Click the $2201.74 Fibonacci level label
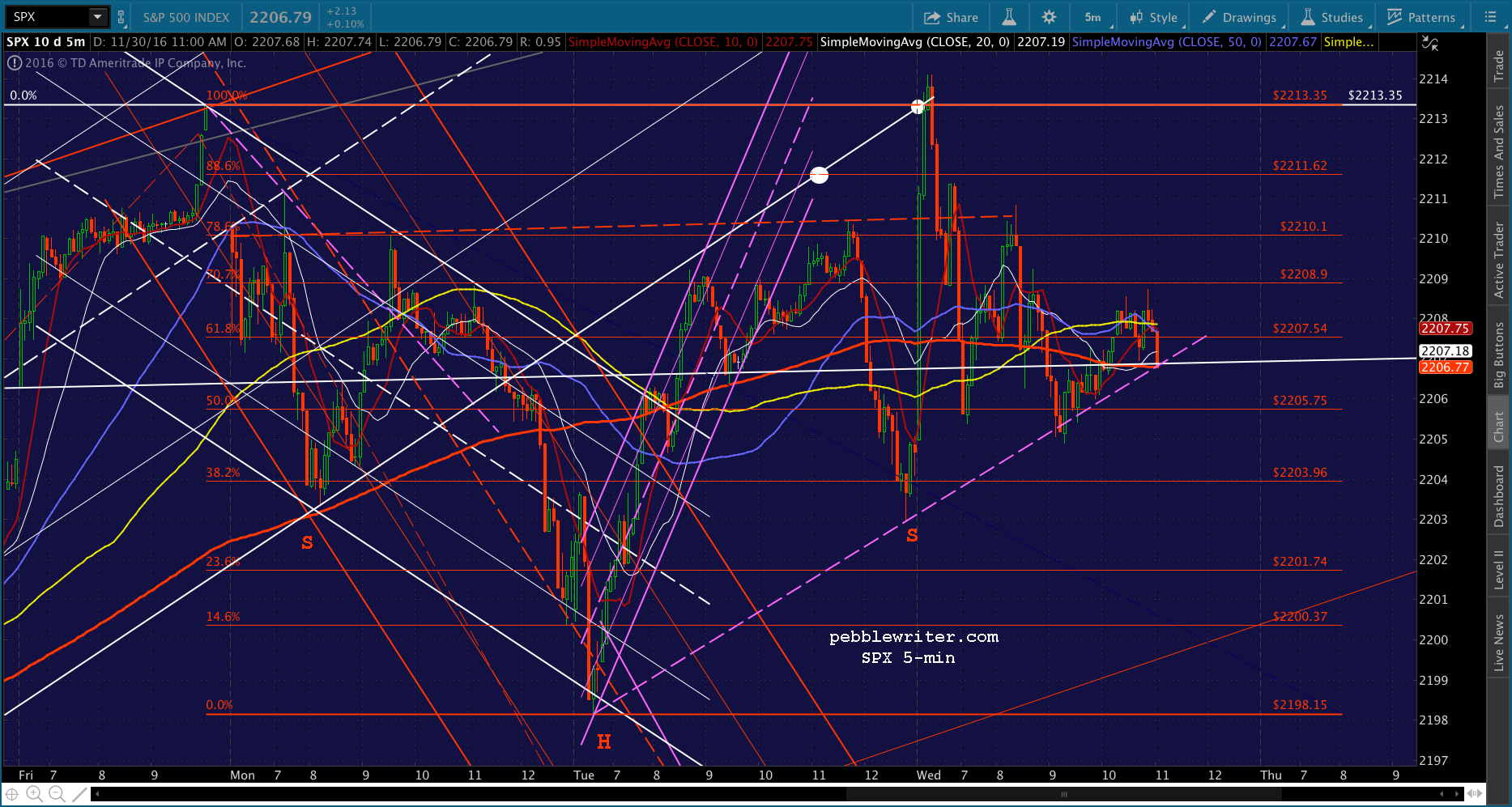Image resolution: width=1512 pixels, height=807 pixels. click(1300, 562)
